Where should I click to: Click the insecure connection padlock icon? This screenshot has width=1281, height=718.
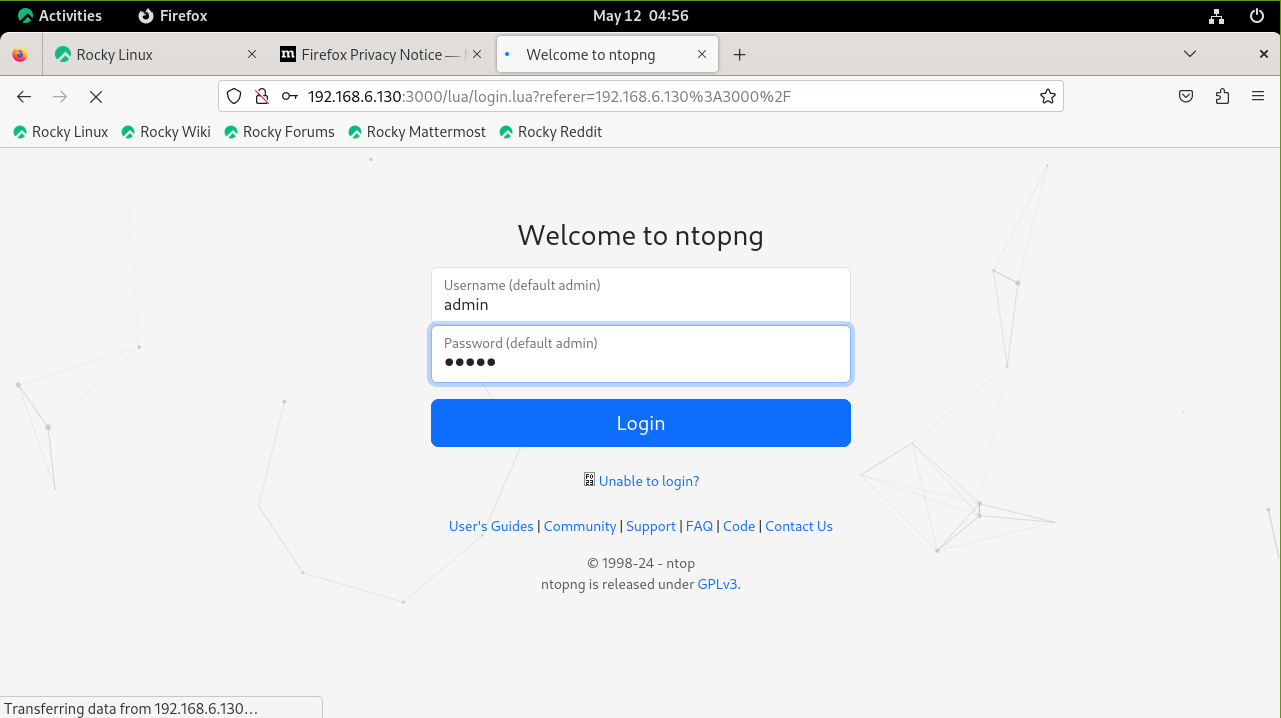[262, 96]
